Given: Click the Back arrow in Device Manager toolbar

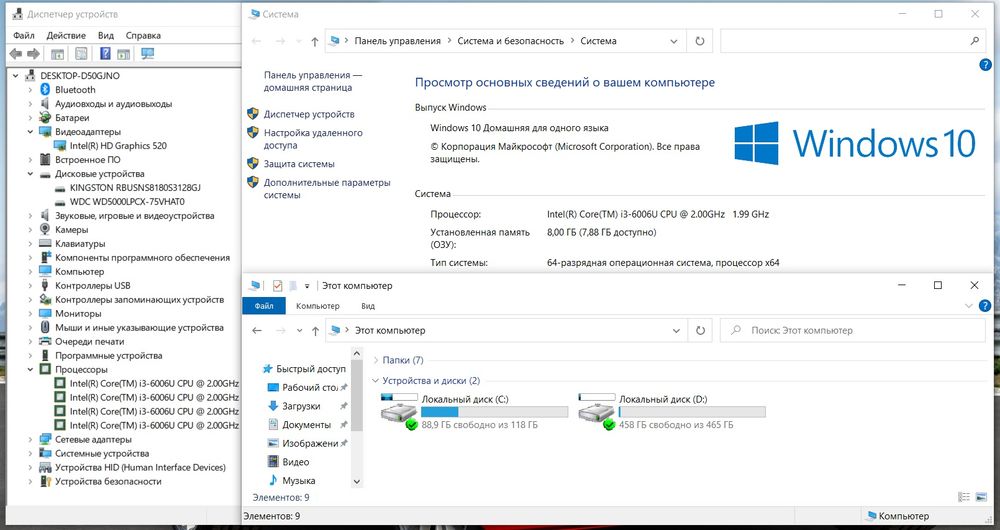Looking at the screenshot, I should pyautogui.click(x=15, y=54).
